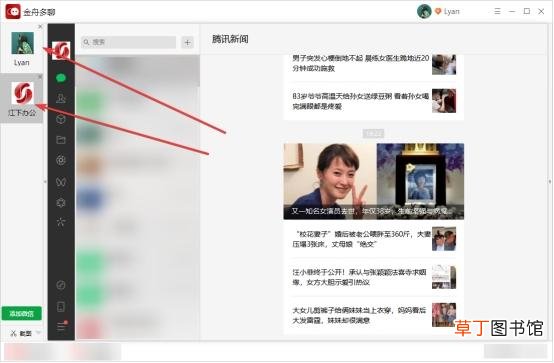
Task: Click the Lyan username in title bar
Action: tap(452, 11)
